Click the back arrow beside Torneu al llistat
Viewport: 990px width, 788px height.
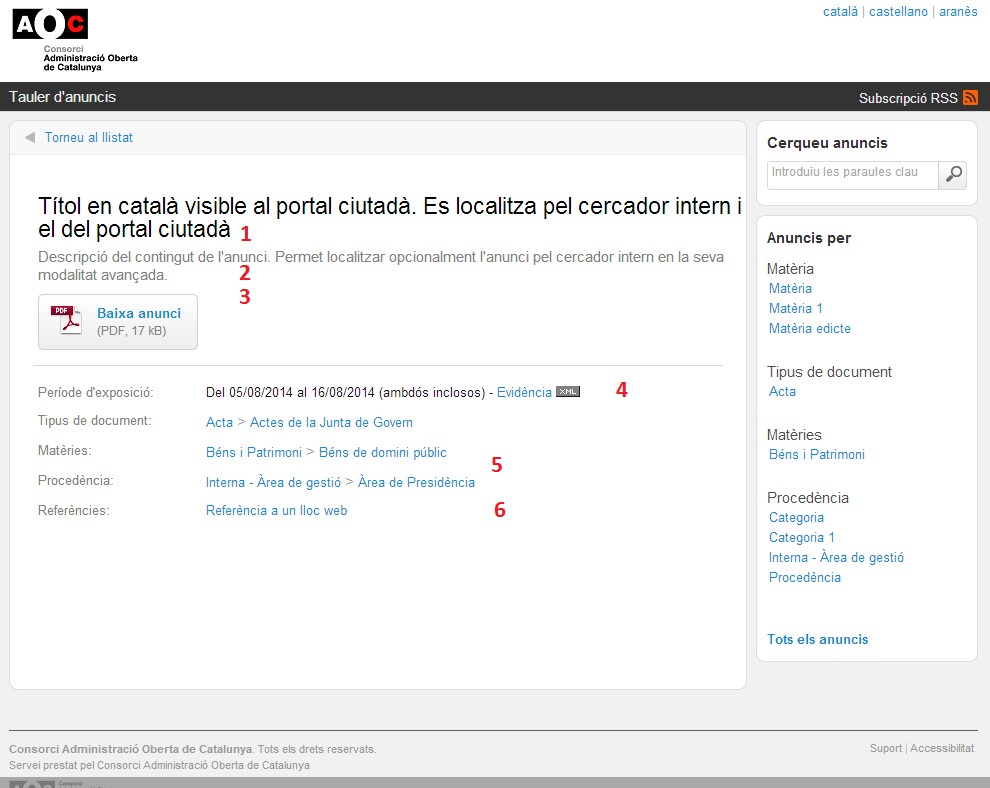point(30,138)
